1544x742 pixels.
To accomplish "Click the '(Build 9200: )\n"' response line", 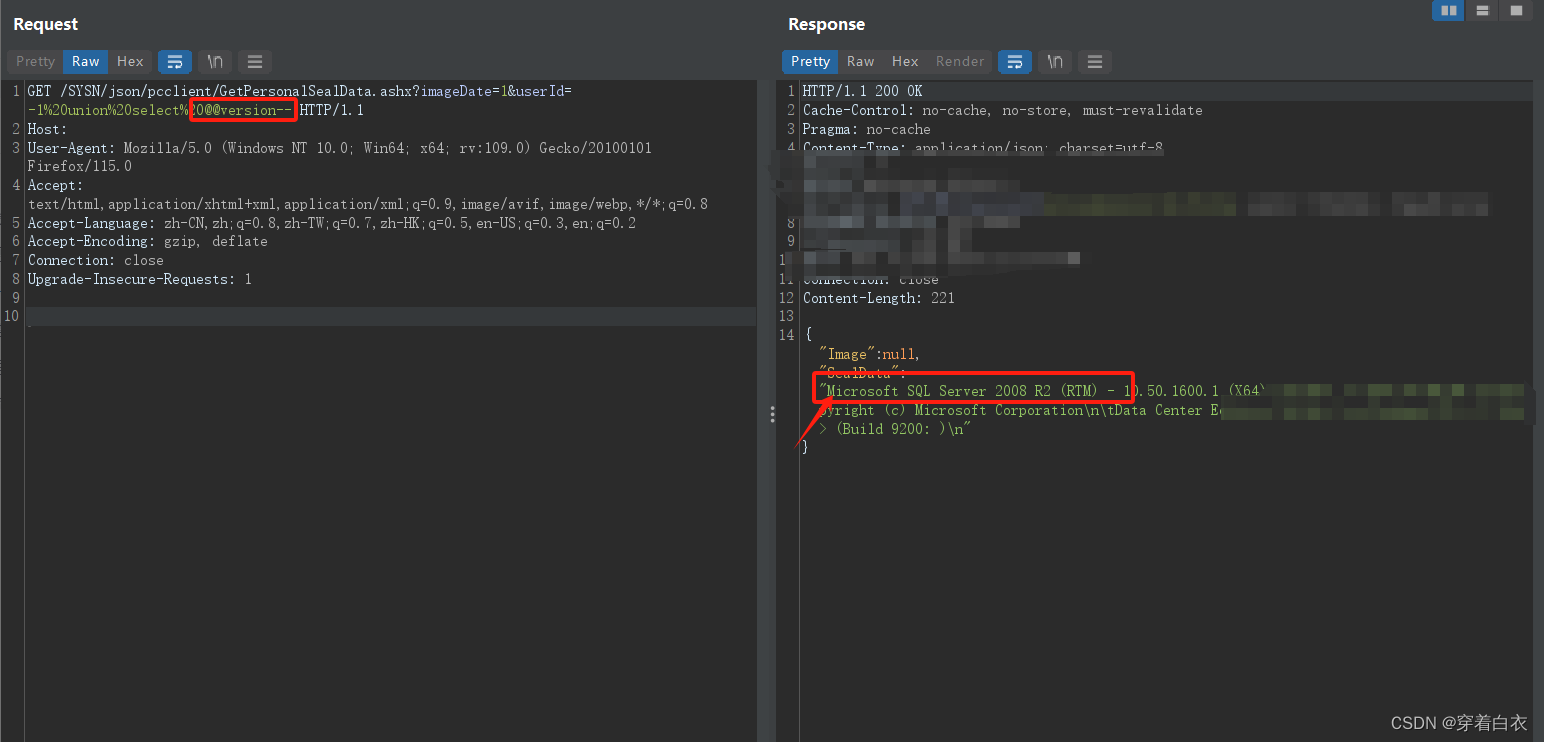I will coord(895,429).
